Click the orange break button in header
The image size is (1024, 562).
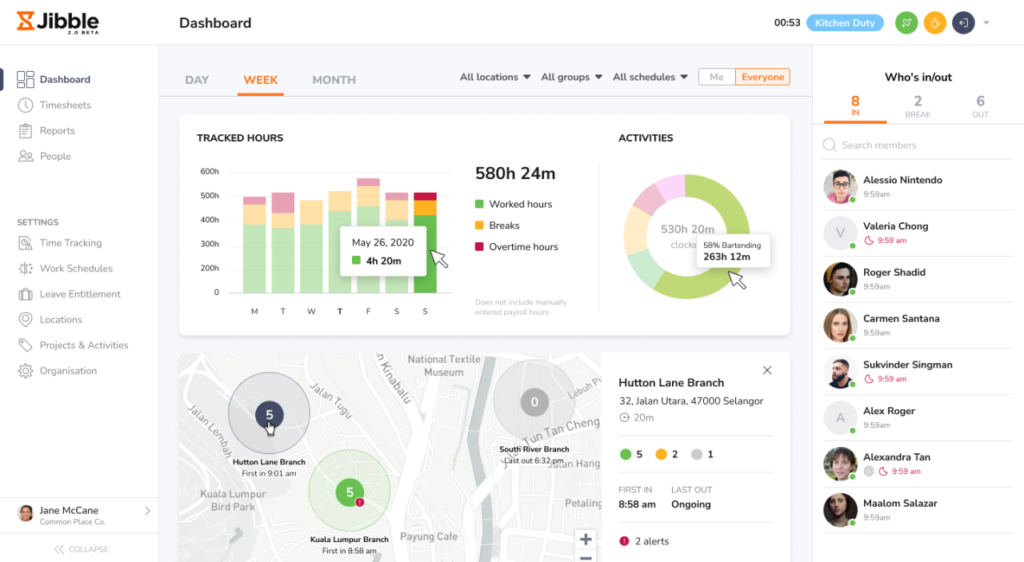[x=934, y=23]
